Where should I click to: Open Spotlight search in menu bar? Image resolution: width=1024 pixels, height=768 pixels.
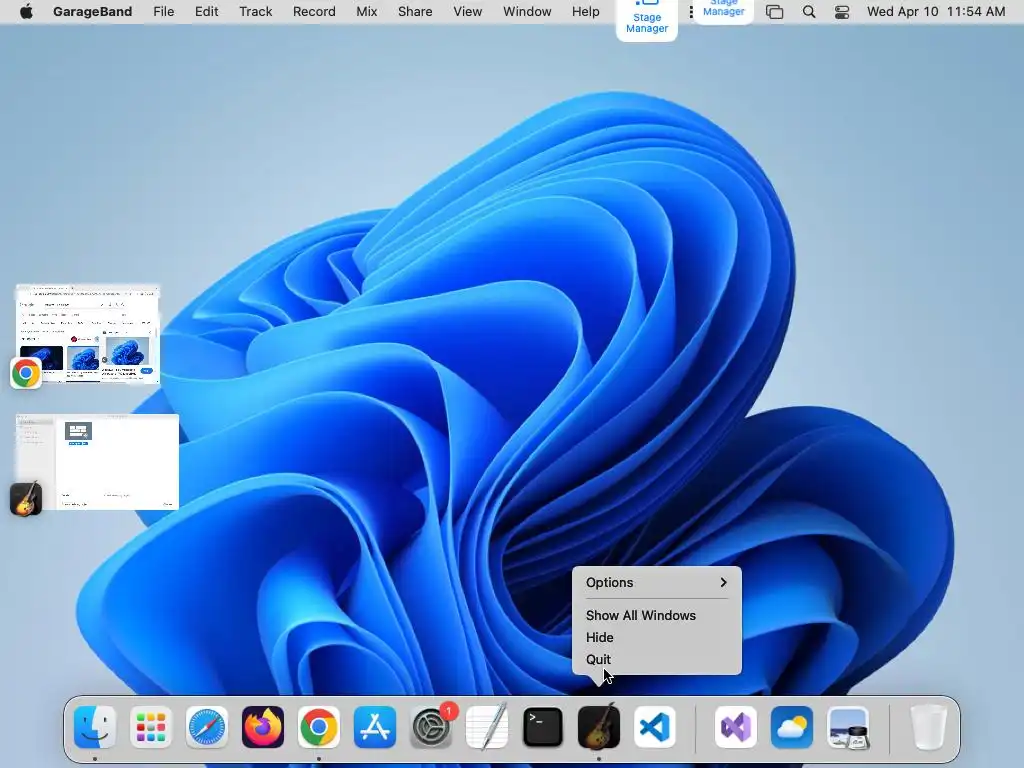point(808,12)
